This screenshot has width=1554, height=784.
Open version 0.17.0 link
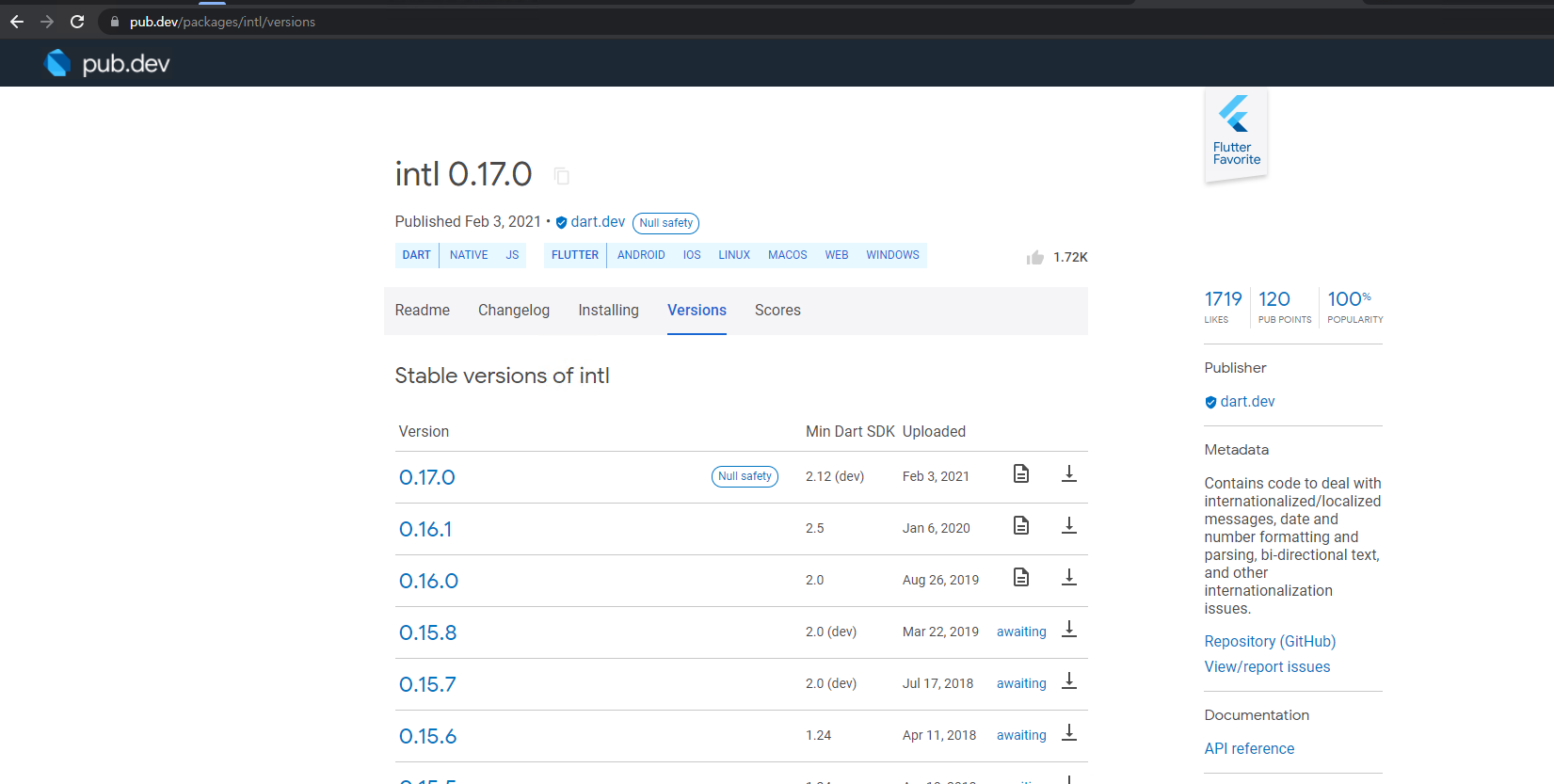[x=427, y=477]
